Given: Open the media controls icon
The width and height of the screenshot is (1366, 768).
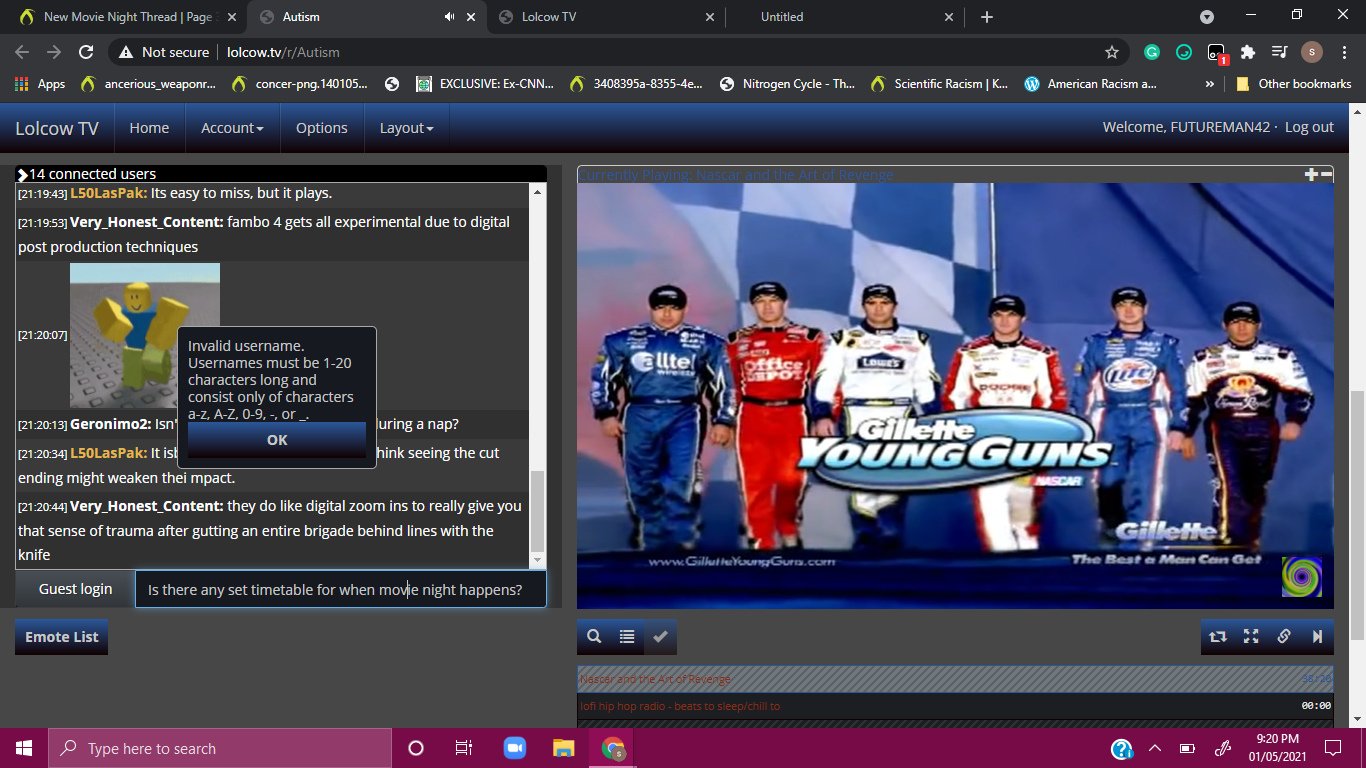Looking at the screenshot, I should coord(1279,52).
